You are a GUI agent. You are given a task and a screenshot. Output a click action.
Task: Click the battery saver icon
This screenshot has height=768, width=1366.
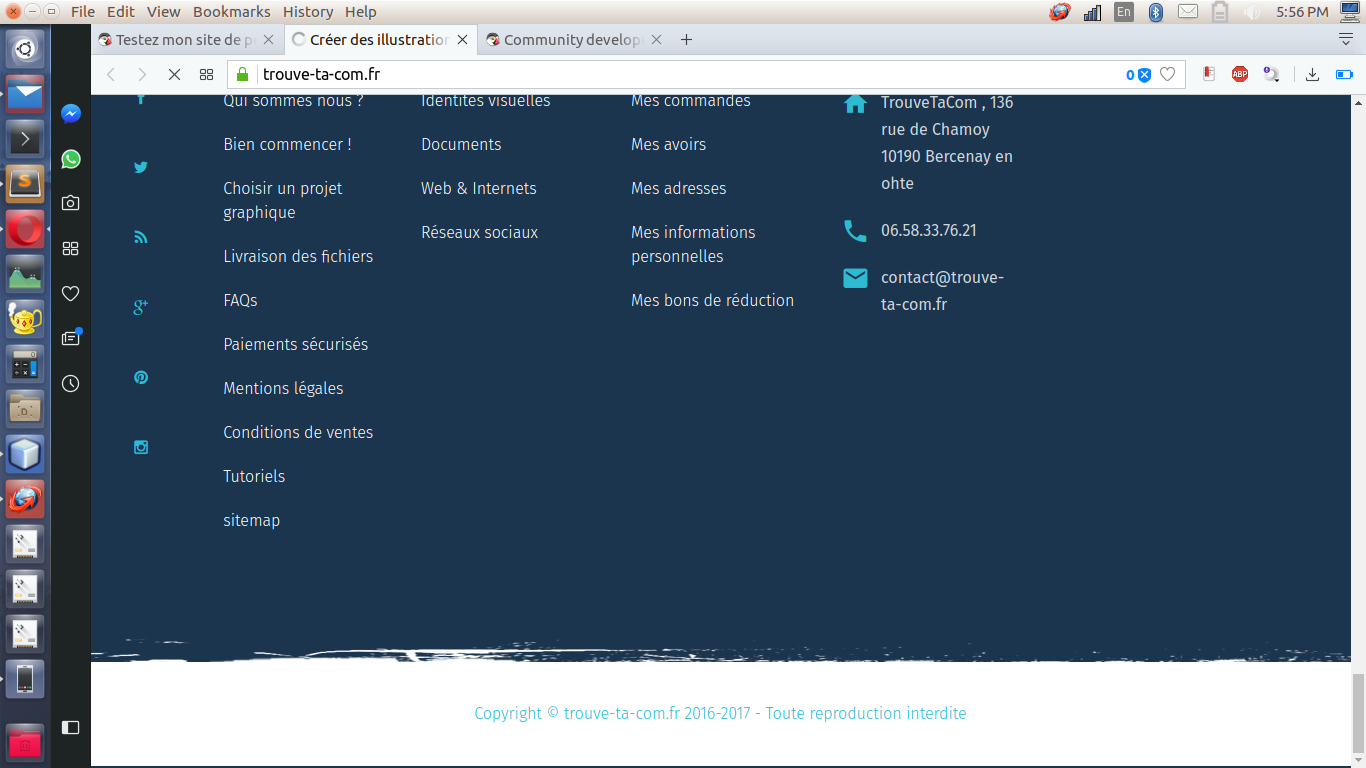pyautogui.click(x=1343, y=74)
